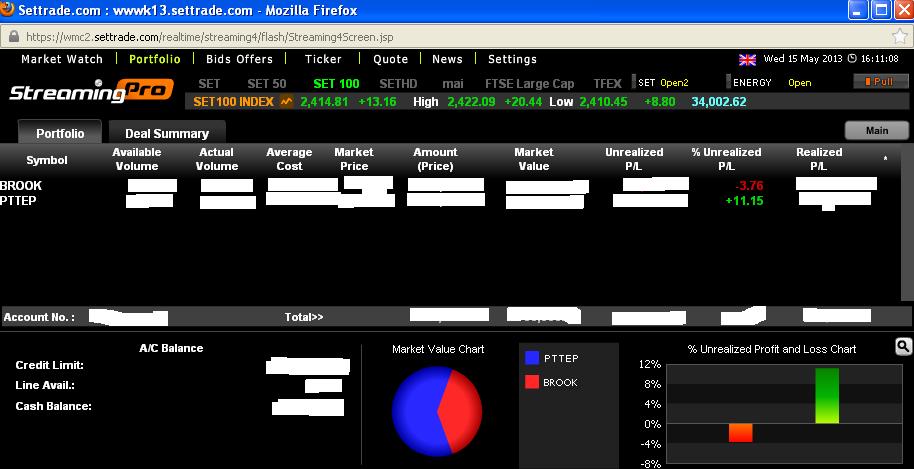Select the Portfolio sub-tab

pos(60,133)
